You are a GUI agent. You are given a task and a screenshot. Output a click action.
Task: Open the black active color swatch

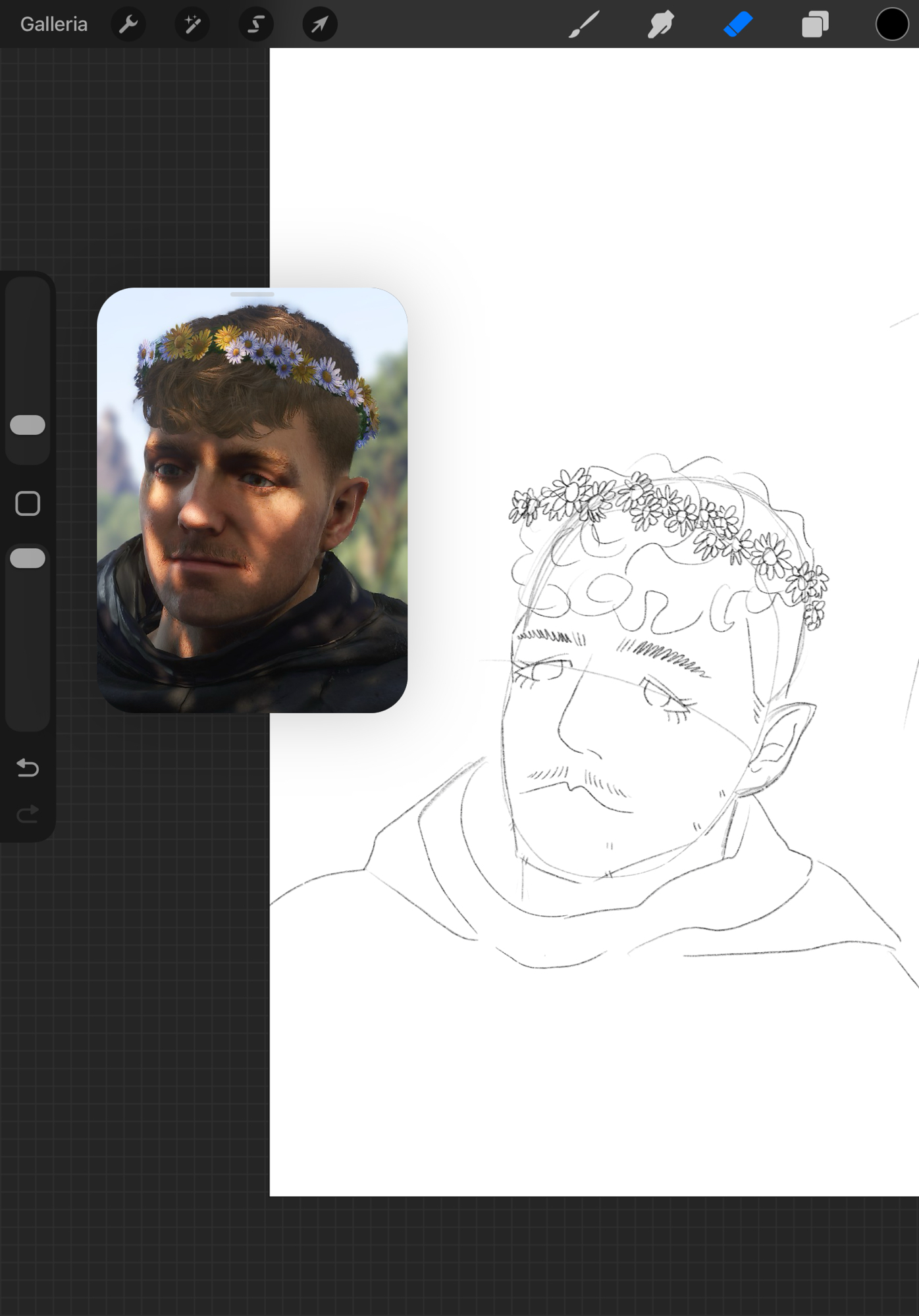pyautogui.click(x=892, y=24)
